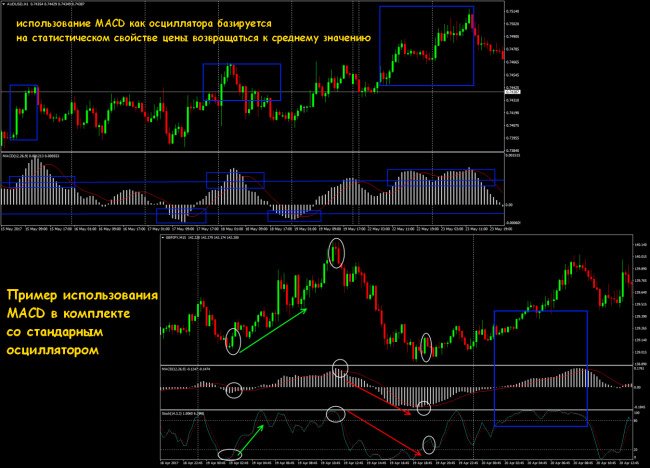The height and width of the screenshot is (468, 650).
Task: Click the triangle icon beside AUDUSD,H1 chart title
Action: [x=4, y=4]
